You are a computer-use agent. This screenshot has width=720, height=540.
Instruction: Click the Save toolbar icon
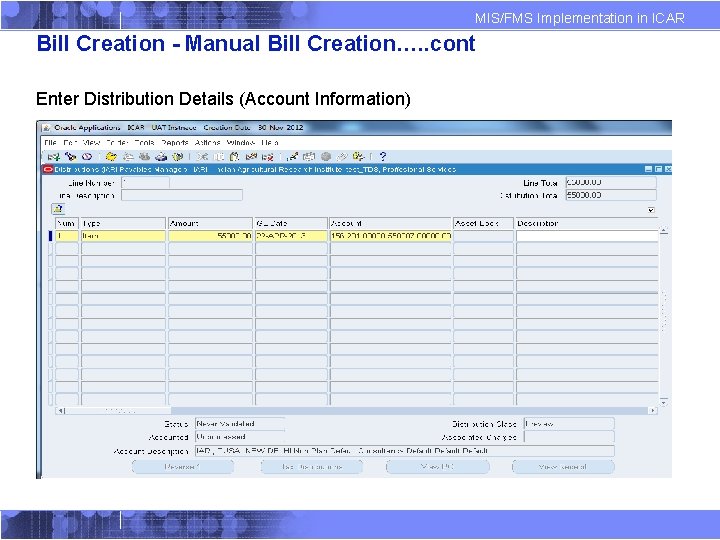click(x=111, y=157)
